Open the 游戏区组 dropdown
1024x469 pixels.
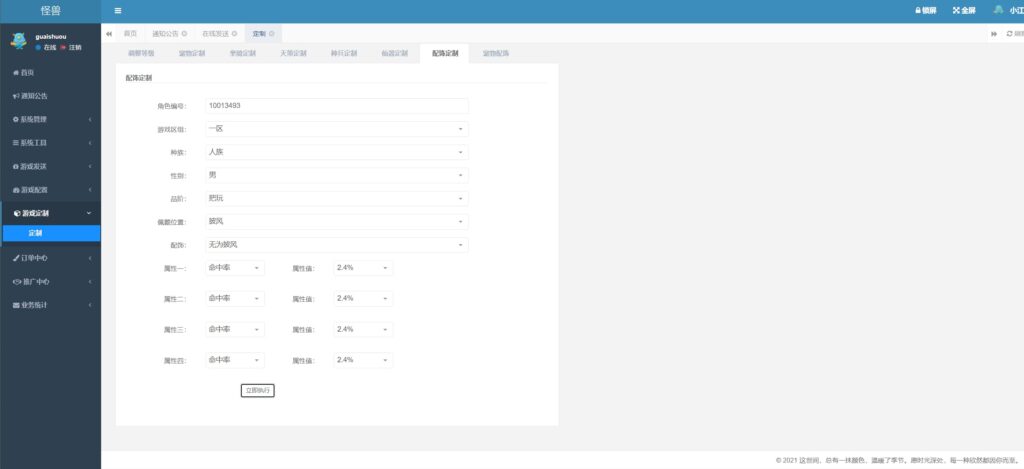(x=336, y=129)
